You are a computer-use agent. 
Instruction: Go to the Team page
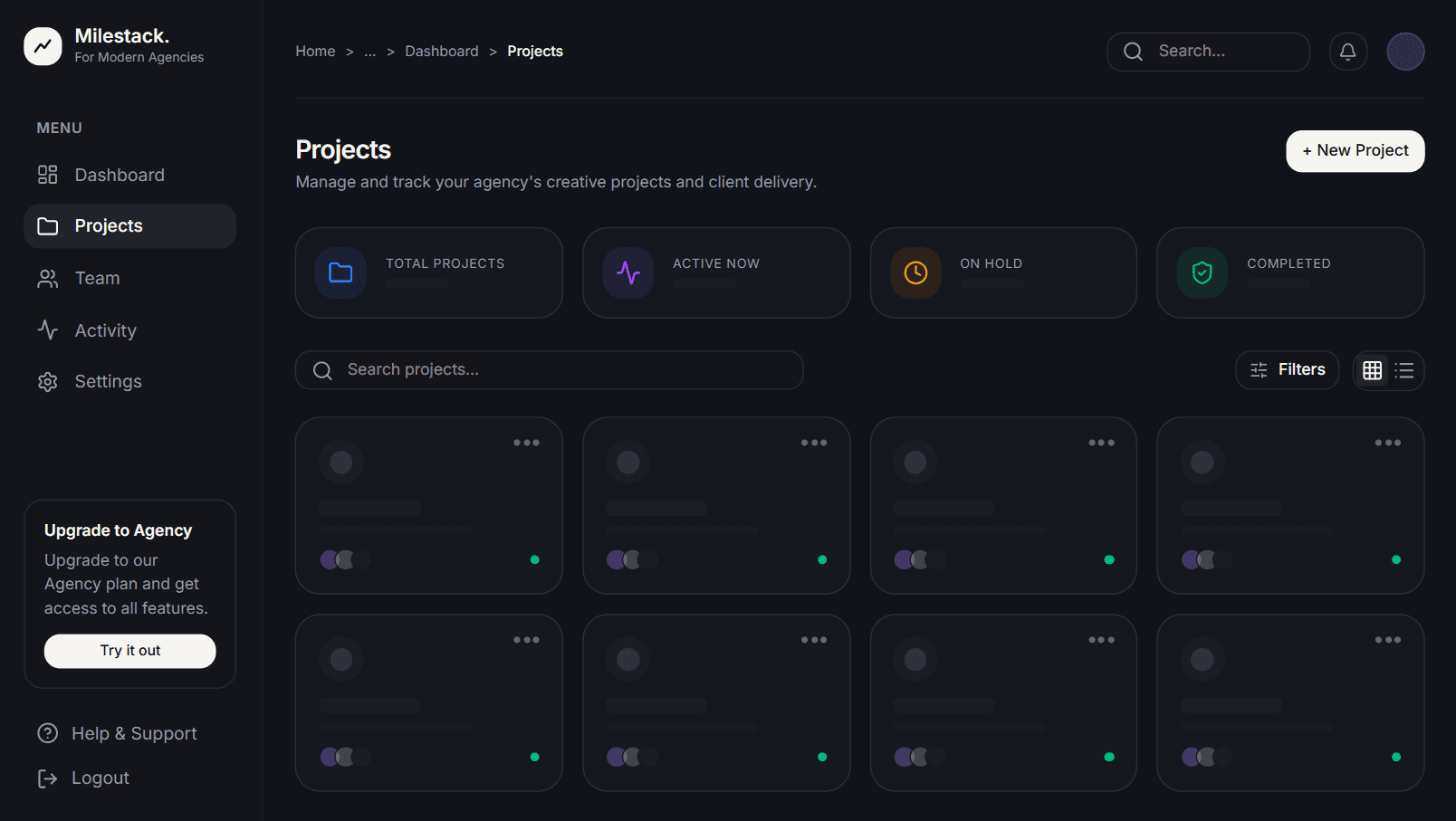[129, 278]
